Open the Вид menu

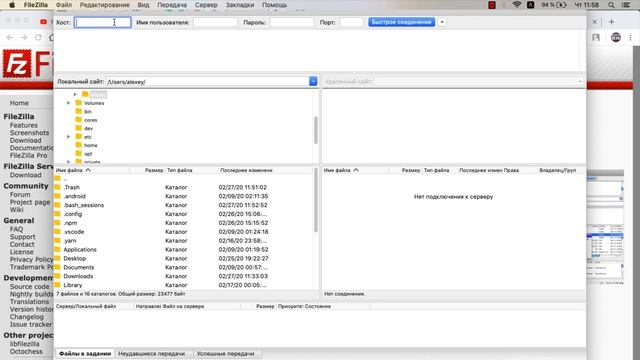coord(143,5)
